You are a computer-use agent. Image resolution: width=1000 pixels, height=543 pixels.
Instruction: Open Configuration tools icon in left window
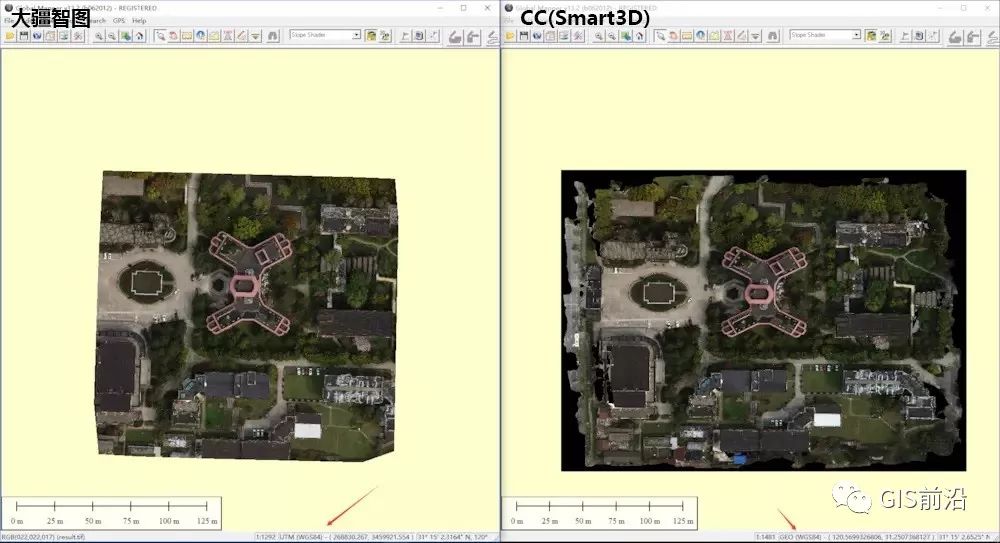click(78, 36)
